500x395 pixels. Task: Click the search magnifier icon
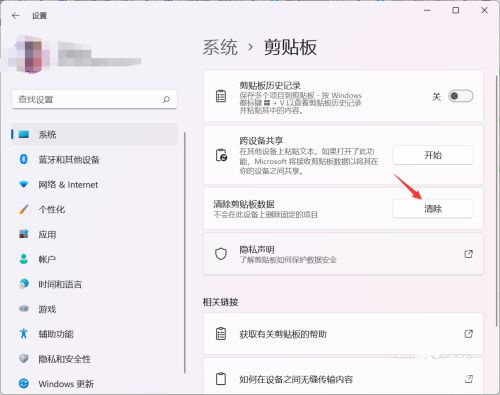coord(166,99)
